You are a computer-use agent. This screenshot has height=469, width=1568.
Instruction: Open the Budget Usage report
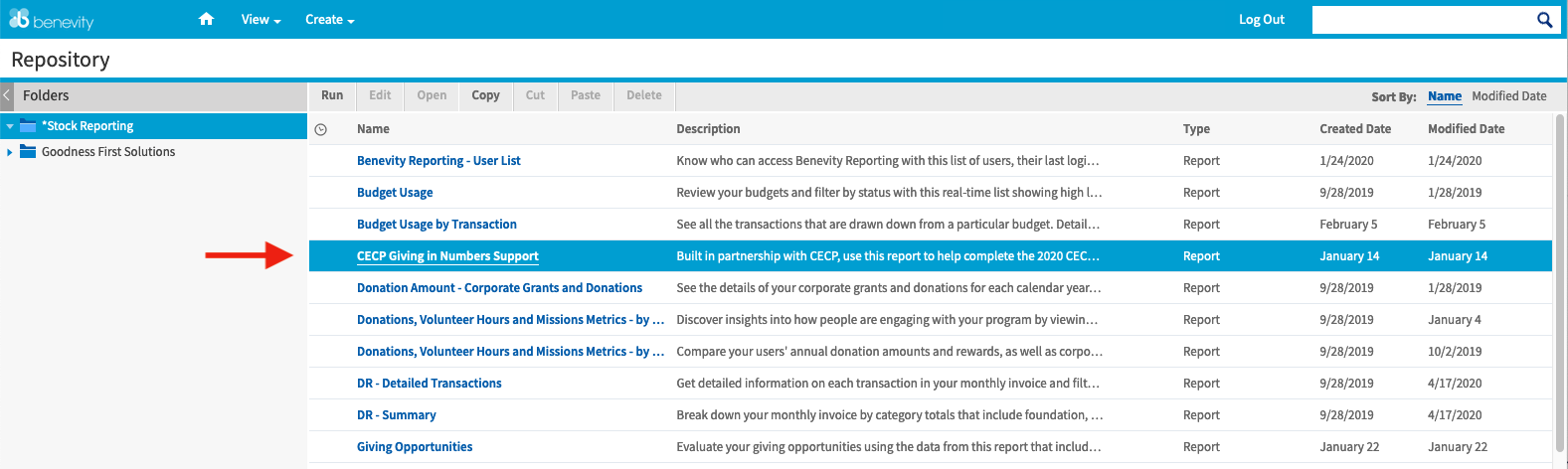(x=395, y=193)
